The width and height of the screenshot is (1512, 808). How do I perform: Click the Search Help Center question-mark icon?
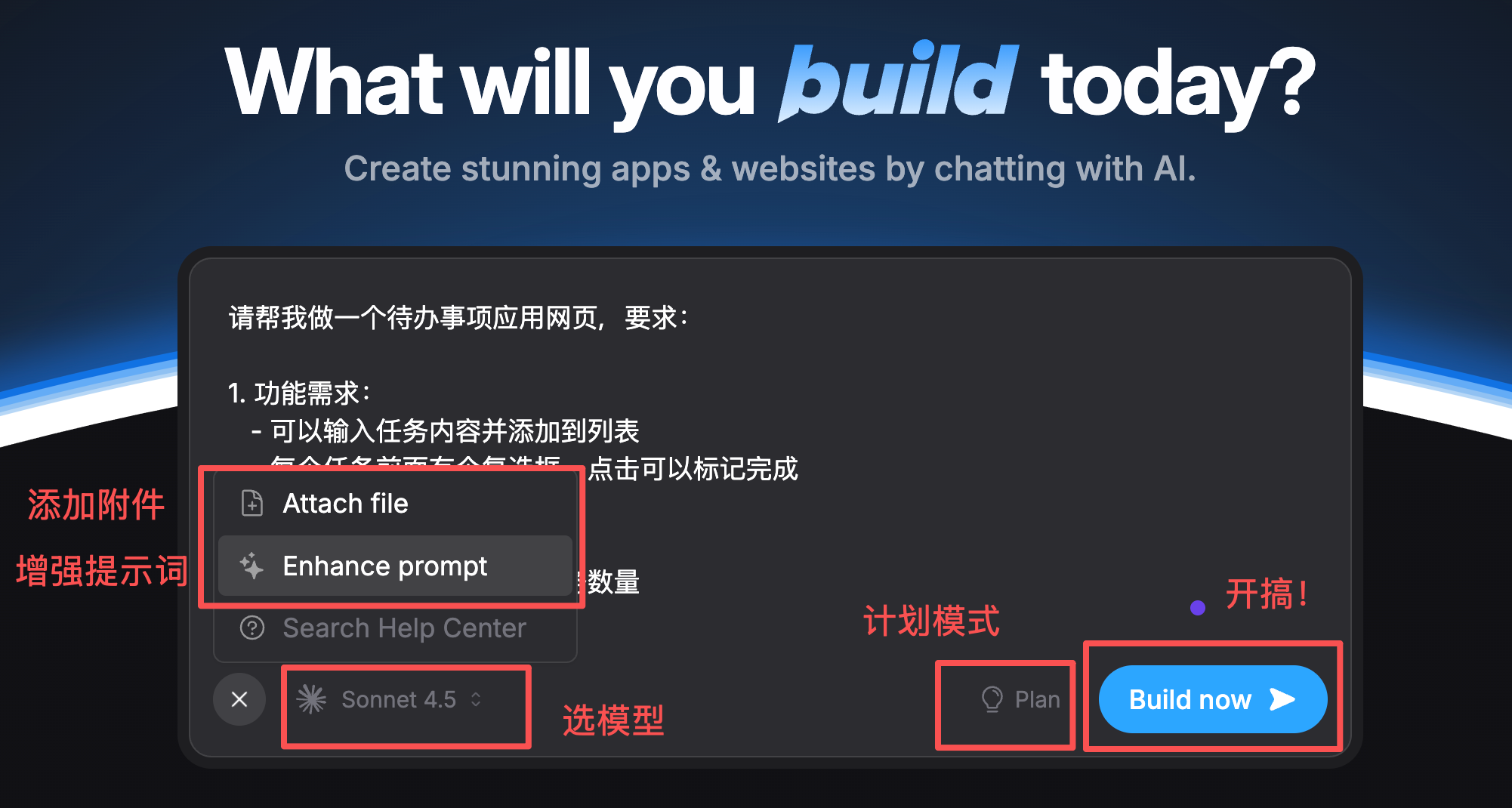(x=251, y=628)
